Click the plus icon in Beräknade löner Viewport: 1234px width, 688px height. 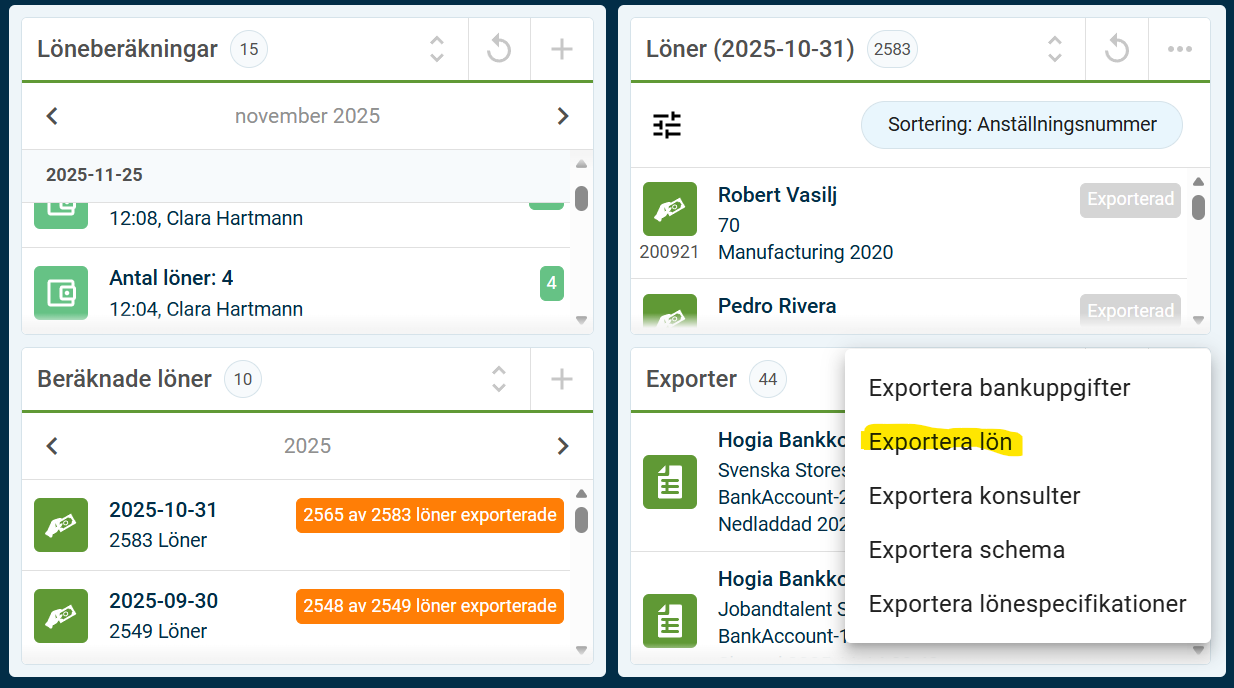pyautogui.click(x=562, y=379)
